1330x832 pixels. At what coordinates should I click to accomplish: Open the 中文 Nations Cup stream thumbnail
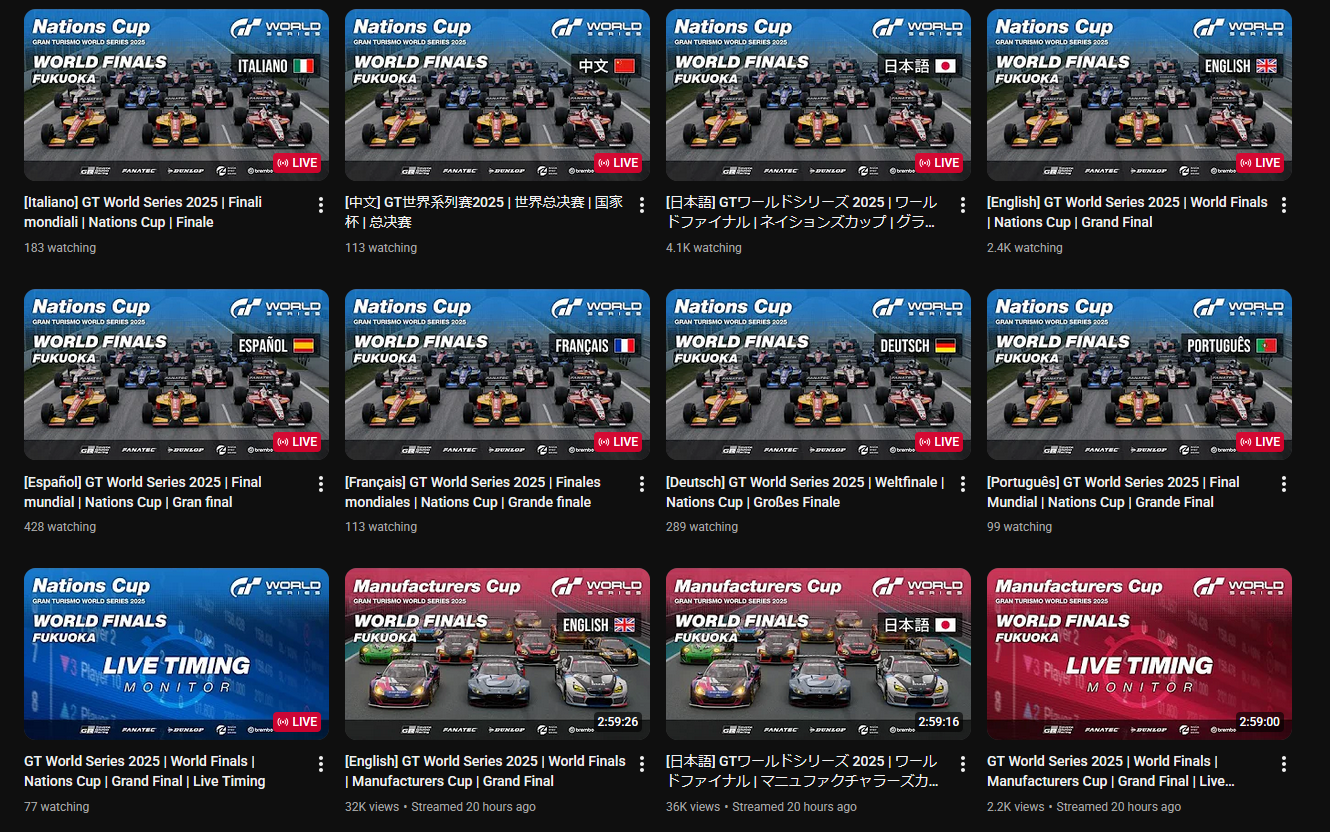[497, 95]
